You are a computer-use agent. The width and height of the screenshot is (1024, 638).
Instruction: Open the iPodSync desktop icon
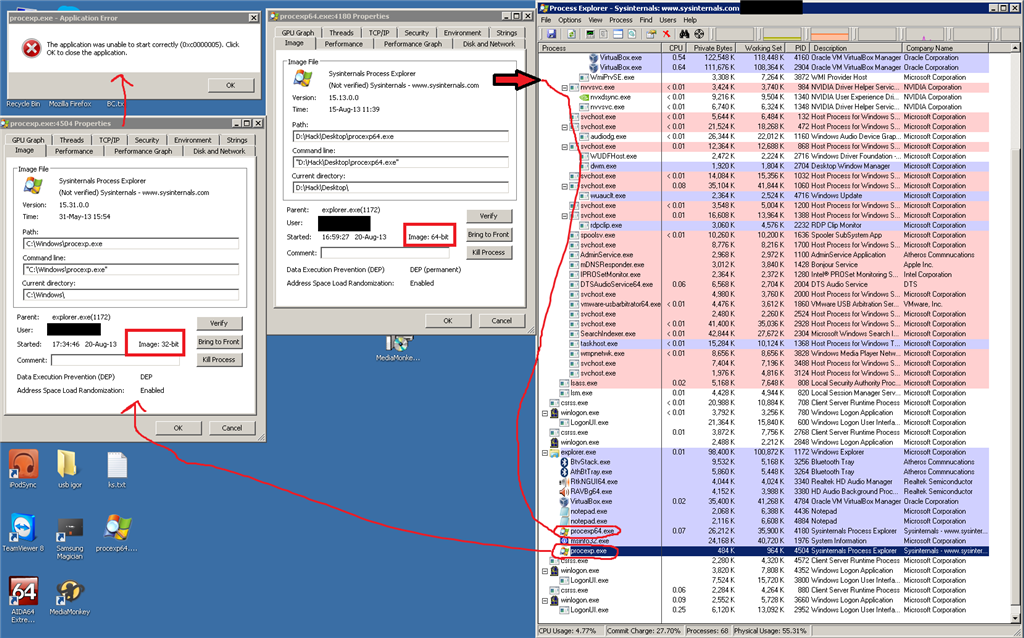pos(23,464)
